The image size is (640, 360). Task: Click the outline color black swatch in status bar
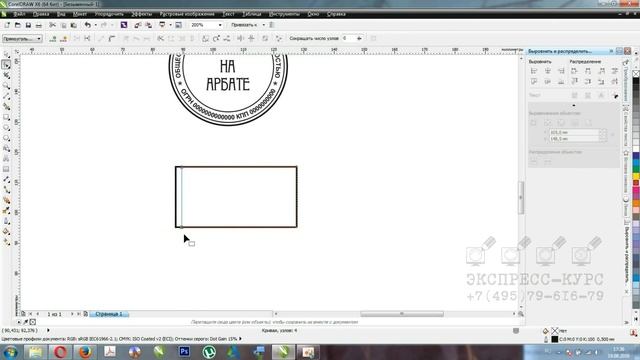point(555,339)
